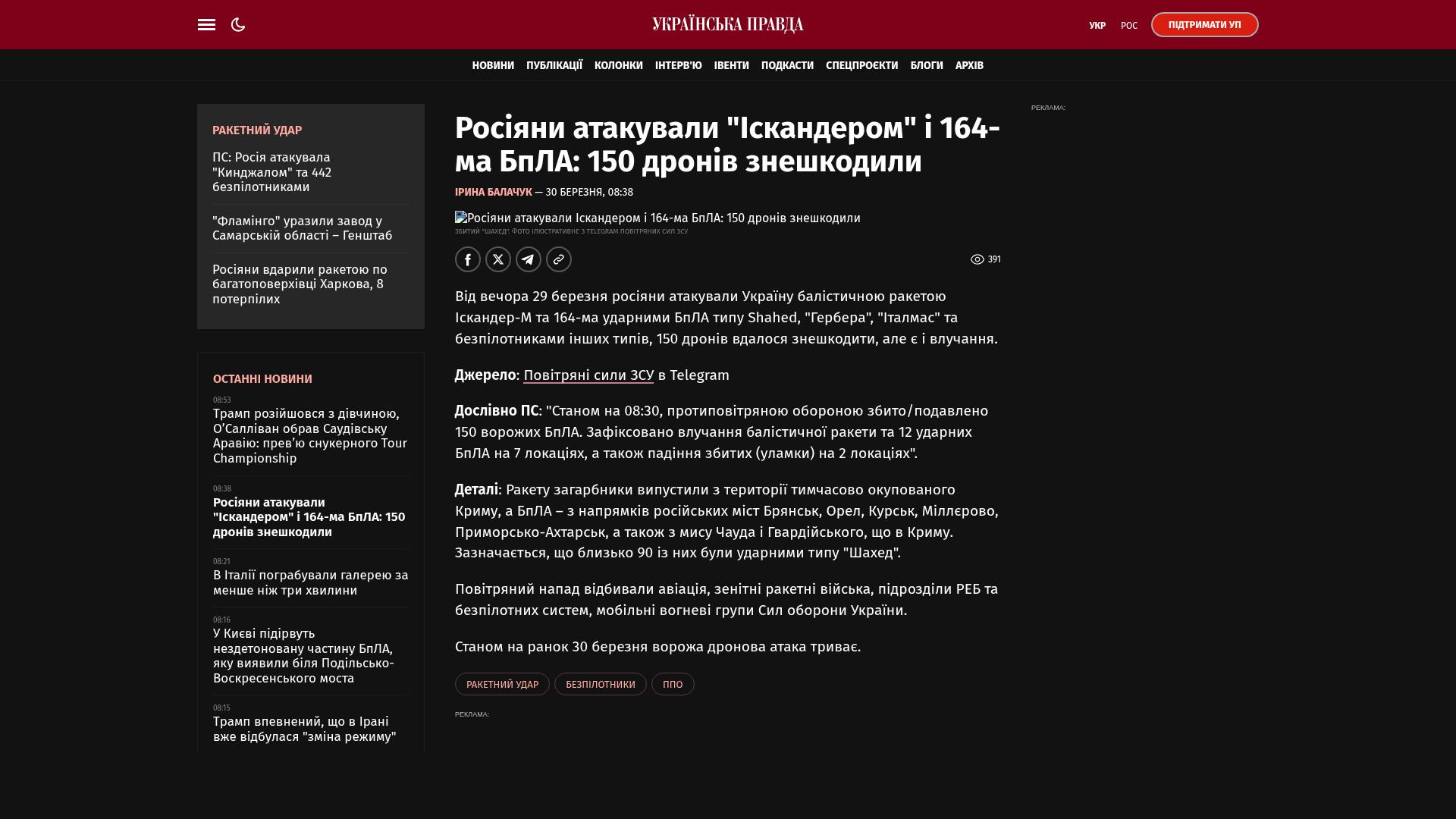Viewport: 1456px width, 819px height.
Task: Open Повітряні сили ЗСУ source link
Action: pyautogui.click(x=588, y=375)
